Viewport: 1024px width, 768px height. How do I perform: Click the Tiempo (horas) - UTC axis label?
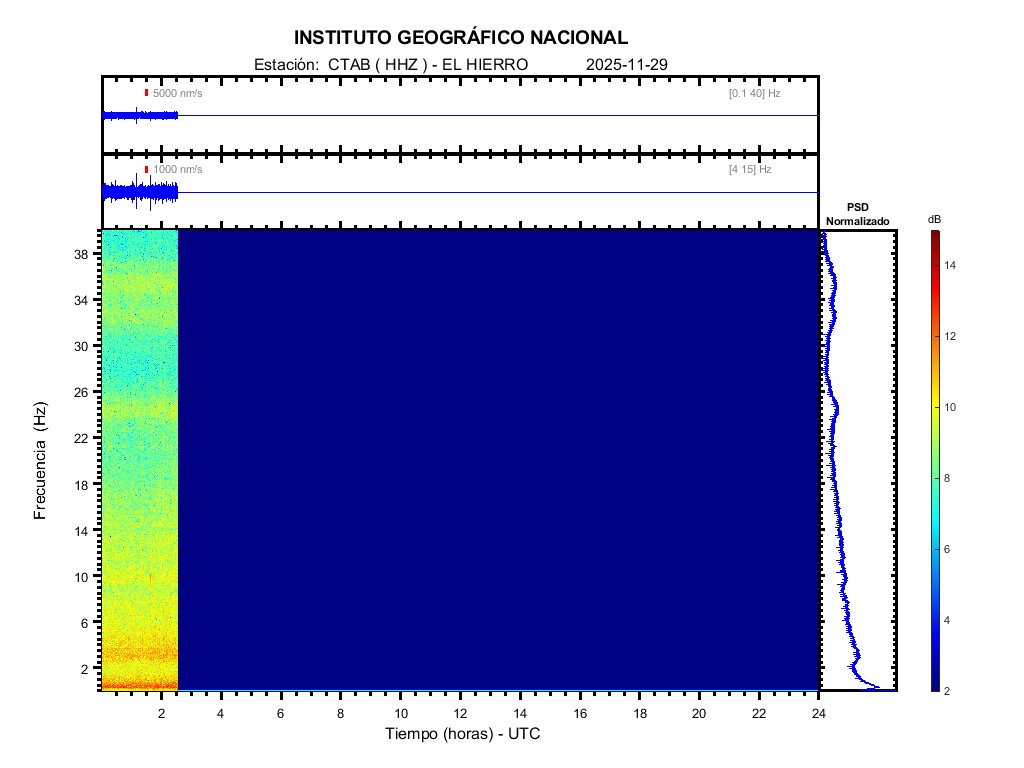coord(463,734)
